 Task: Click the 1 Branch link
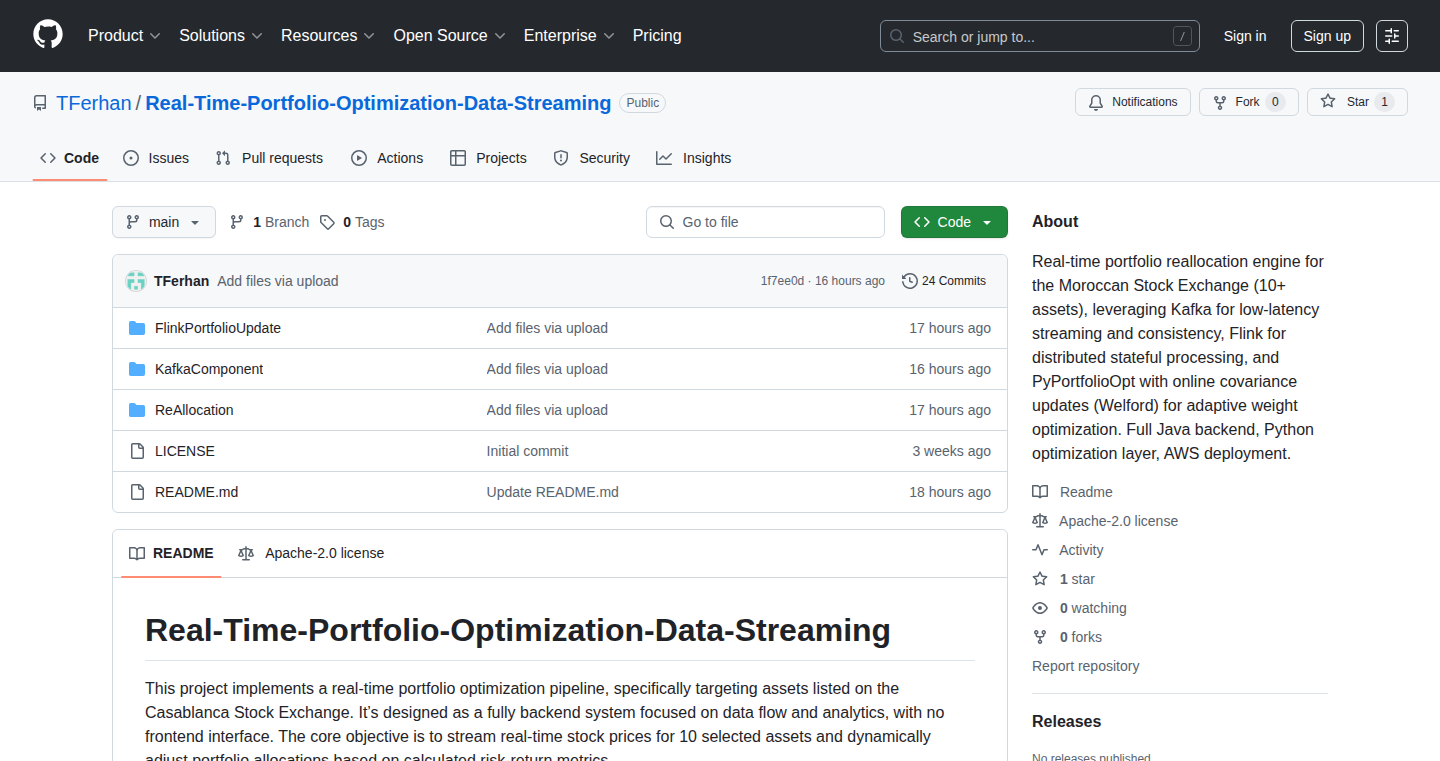pyautogui.click(x=269, y=222)
